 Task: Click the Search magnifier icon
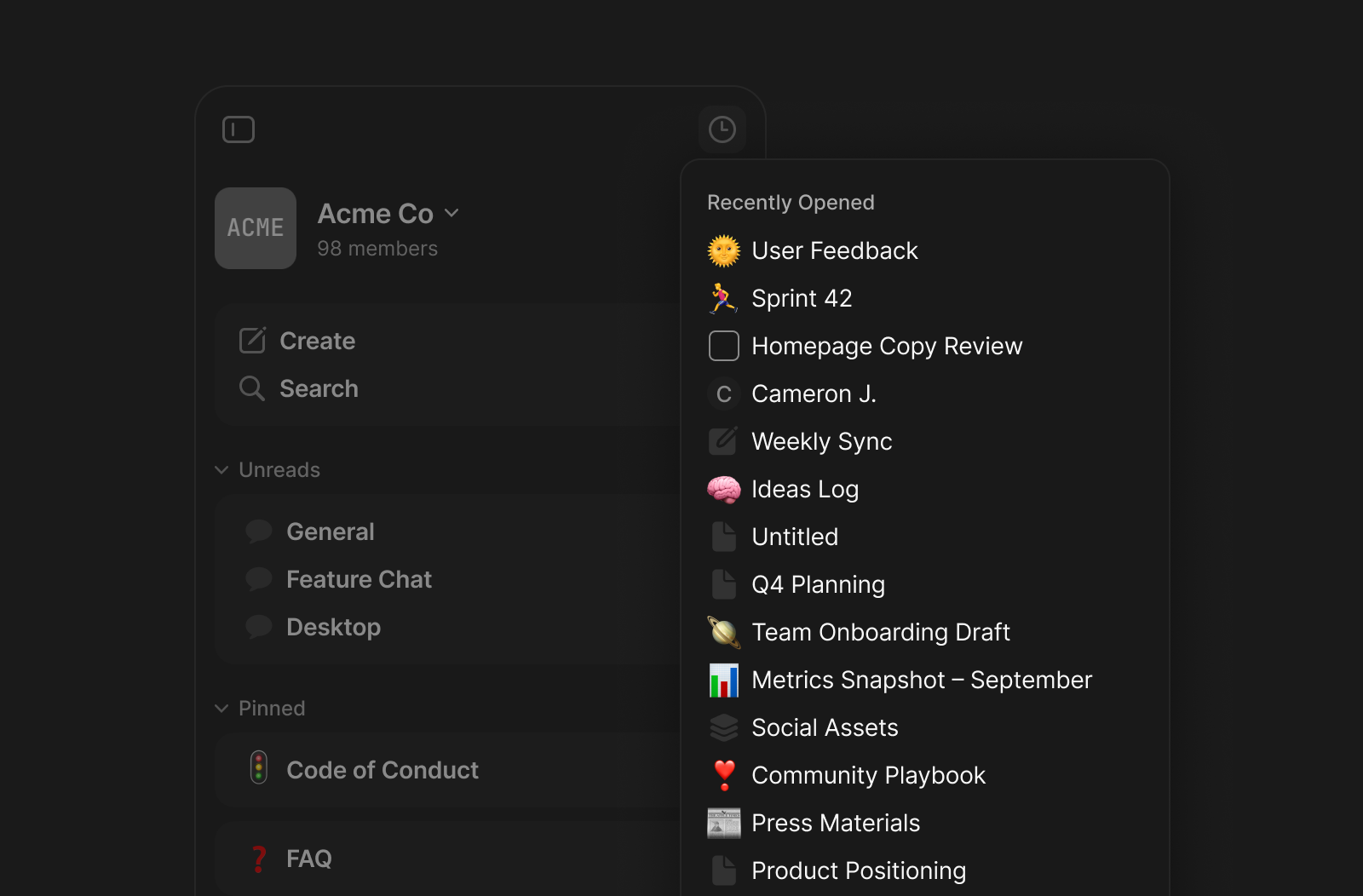point(252,388)
